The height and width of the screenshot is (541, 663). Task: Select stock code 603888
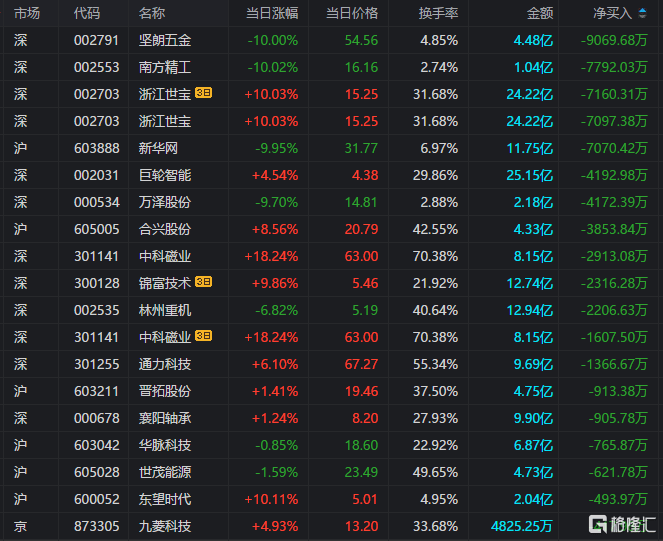point(97,148)
